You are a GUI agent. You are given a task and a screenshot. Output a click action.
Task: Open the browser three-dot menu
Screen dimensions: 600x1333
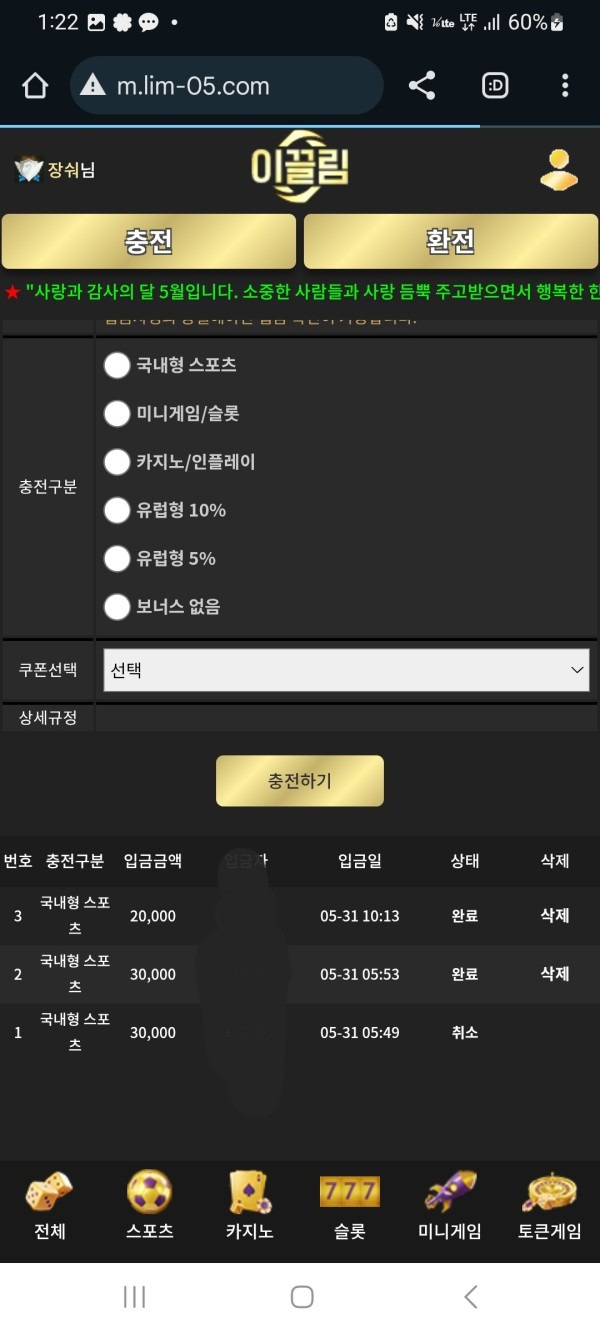[x=564, y=86]
